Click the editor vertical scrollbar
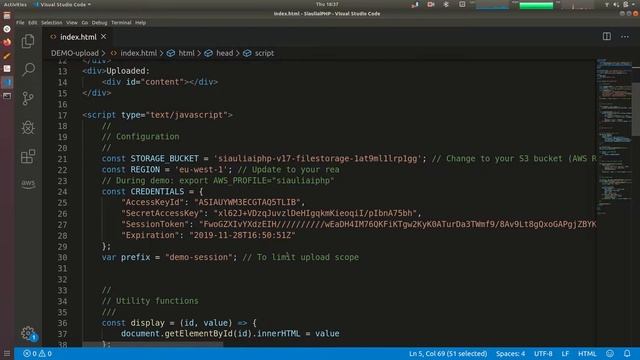 coord(636,109)
